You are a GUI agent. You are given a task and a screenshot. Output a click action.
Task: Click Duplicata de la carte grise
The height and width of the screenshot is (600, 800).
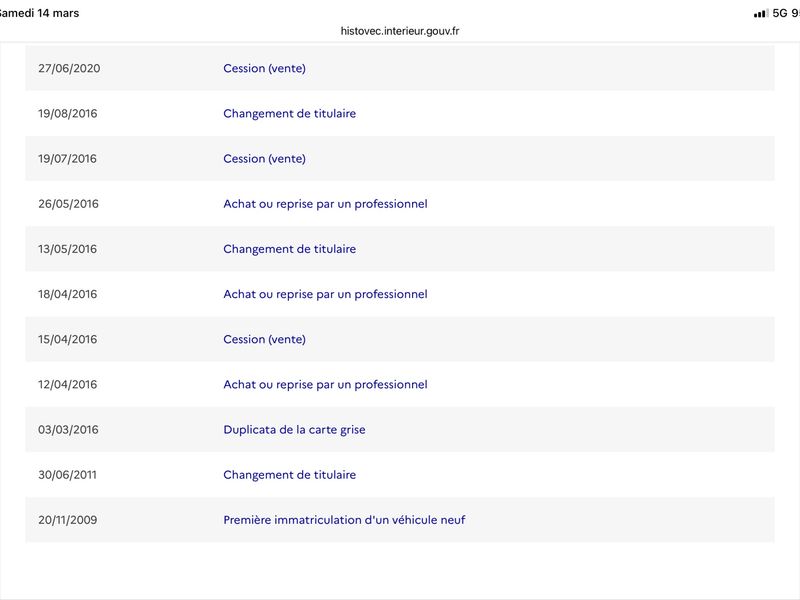click(x=294, y=430)
